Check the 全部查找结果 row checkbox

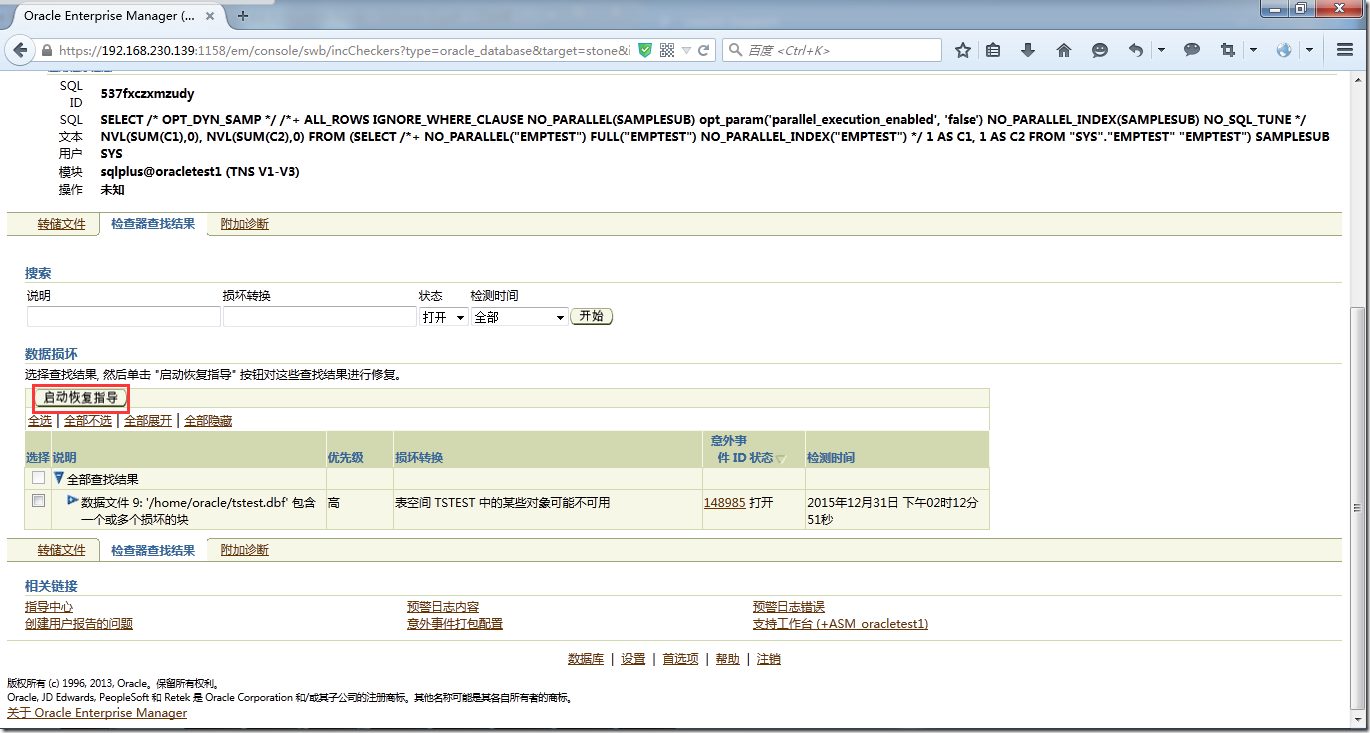coord(39,478)
